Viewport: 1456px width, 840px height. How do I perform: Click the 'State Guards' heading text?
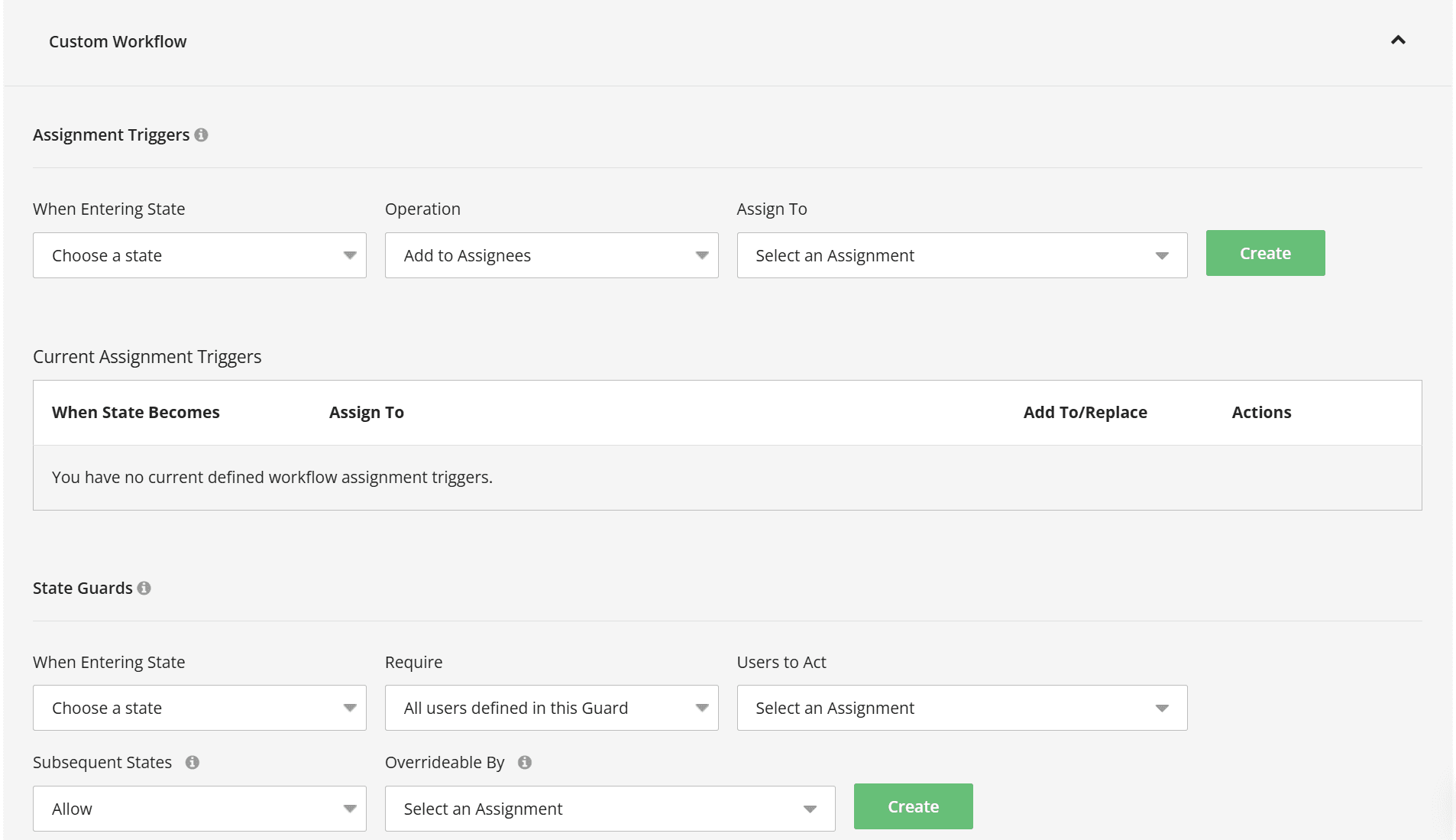pyautogui.click(x=83, y=588)
